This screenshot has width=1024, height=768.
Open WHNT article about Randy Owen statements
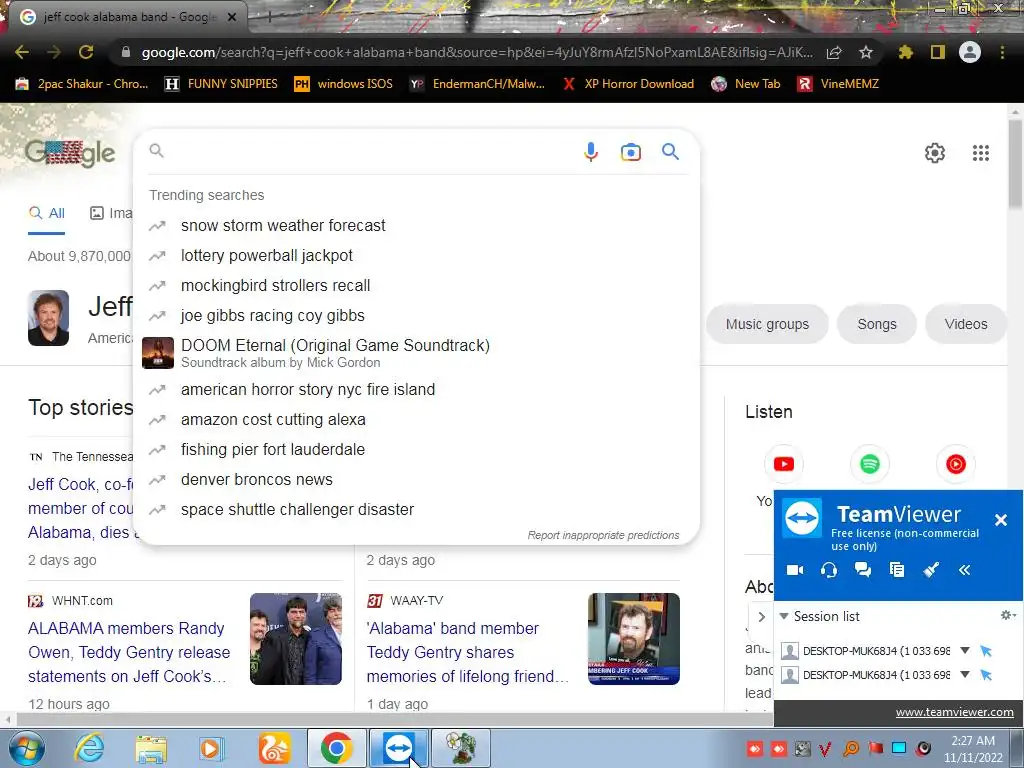click(x=129, y=652)
